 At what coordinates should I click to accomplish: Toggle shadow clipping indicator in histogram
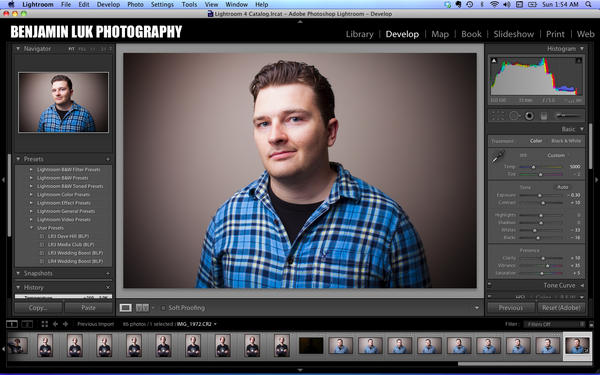click(494, 60)
